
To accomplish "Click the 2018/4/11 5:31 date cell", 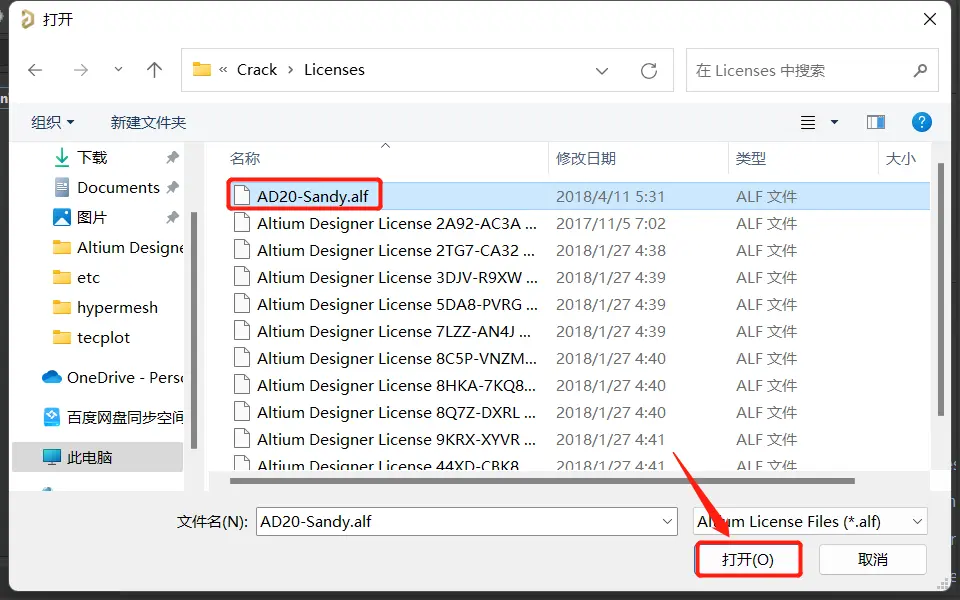I will [x=610, y=197].
